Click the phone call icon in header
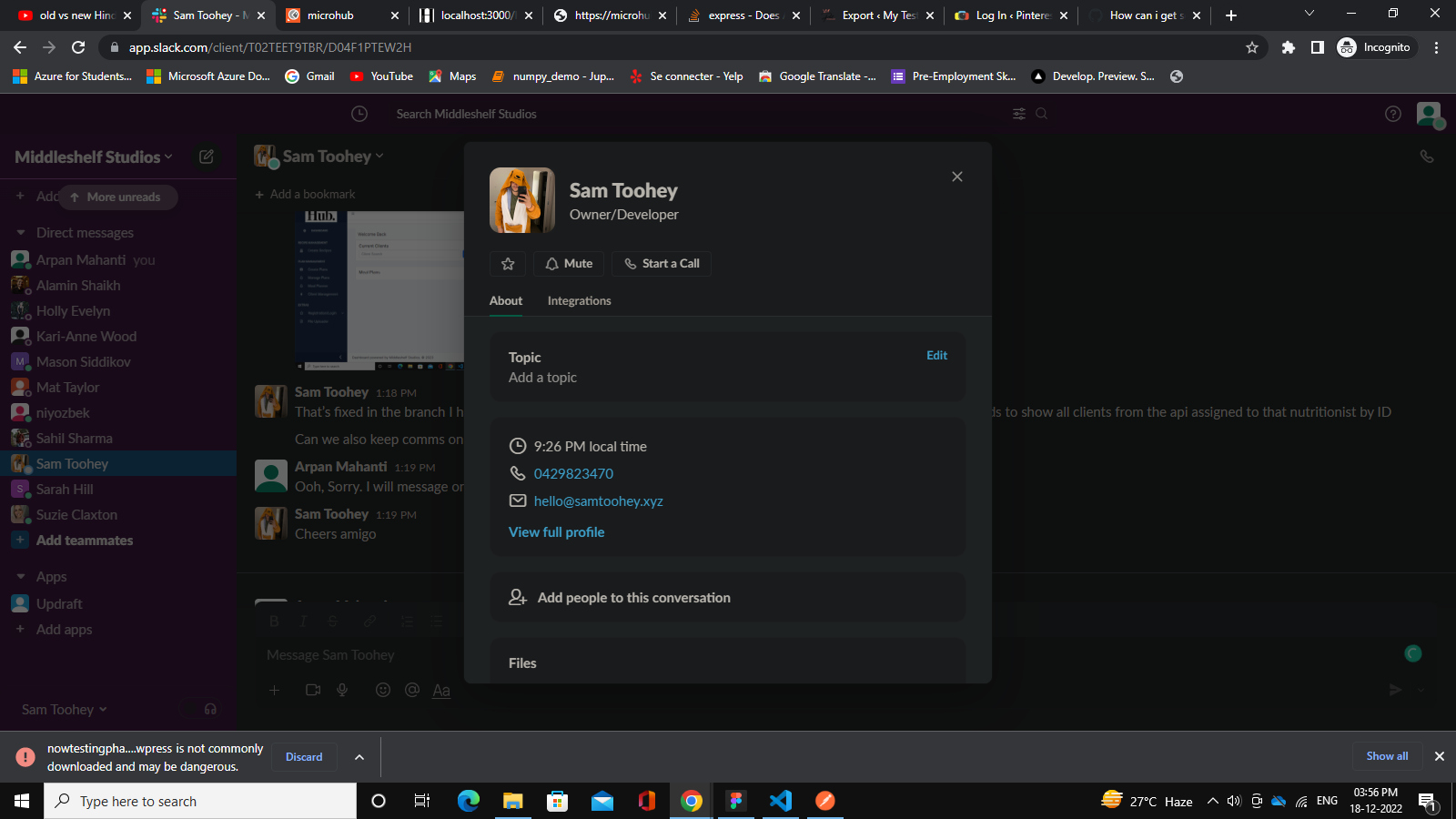 pyautogui.click(x=1426, y=157)
